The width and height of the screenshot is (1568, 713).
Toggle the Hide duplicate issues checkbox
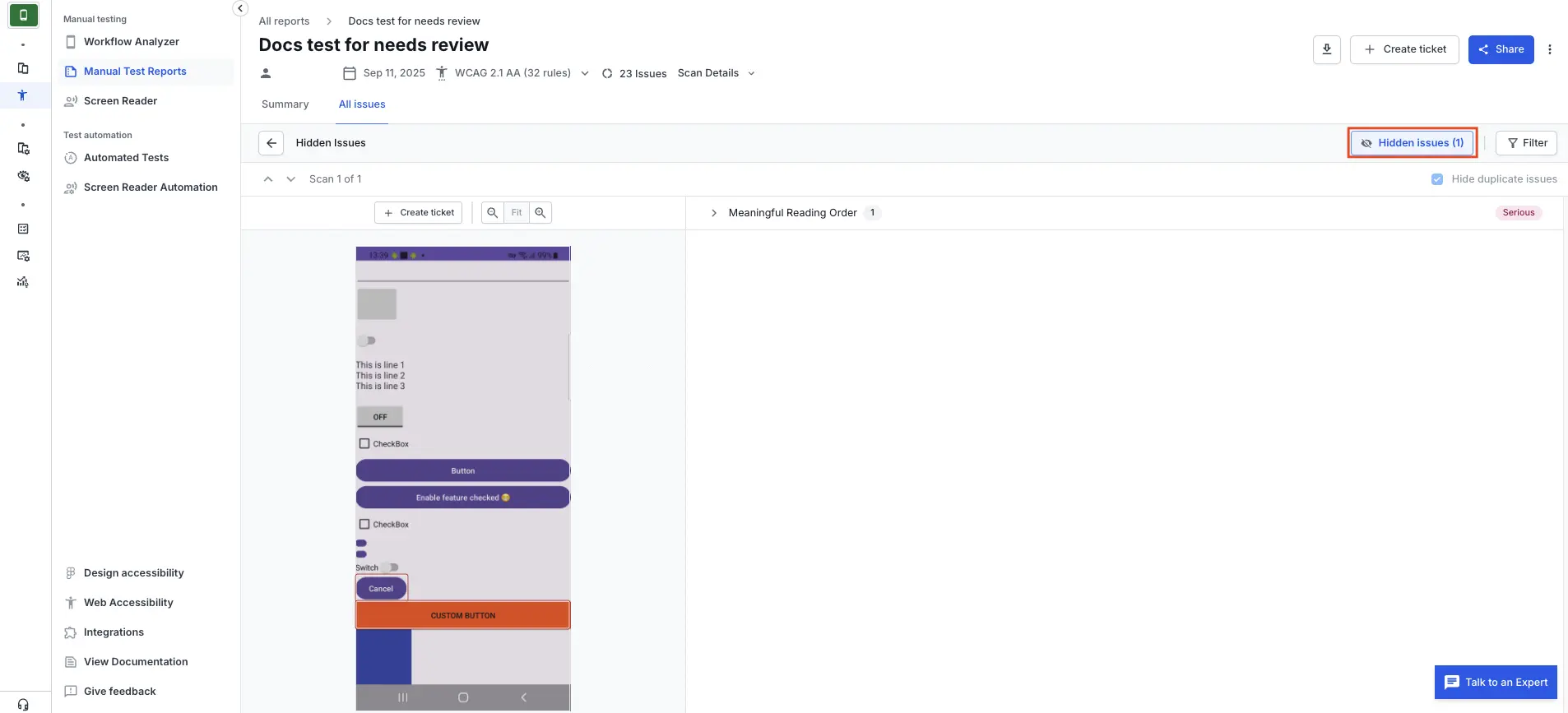1436,179
